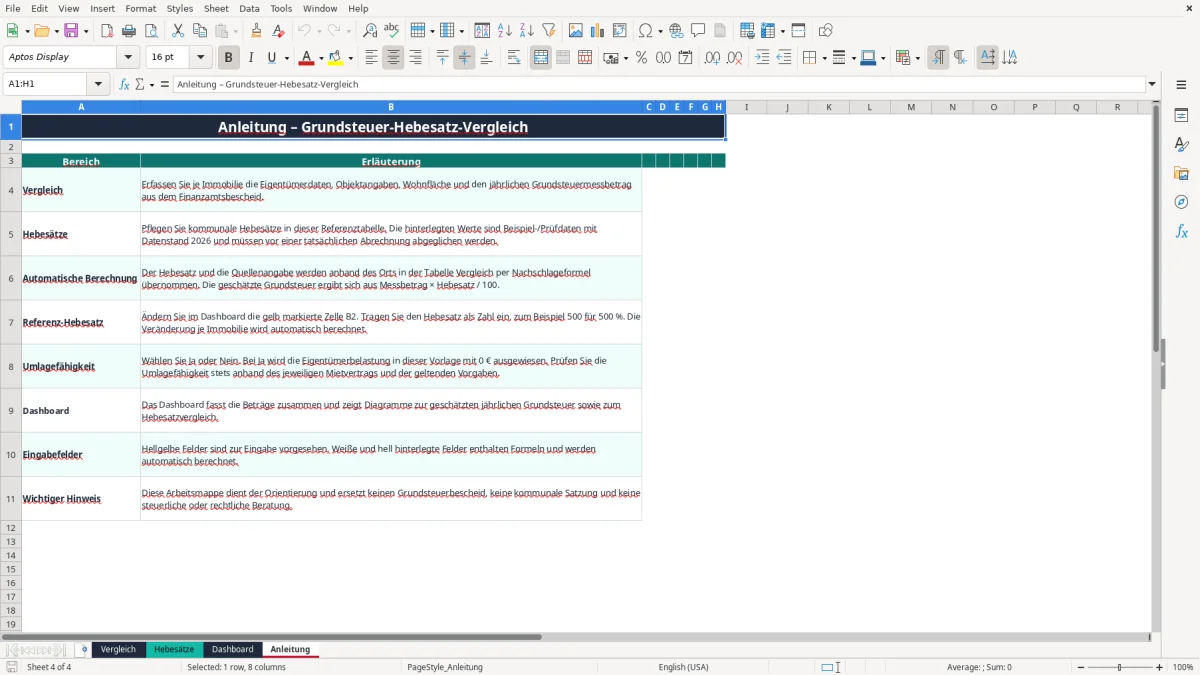Toggle Merge and Center Cells

541,58
